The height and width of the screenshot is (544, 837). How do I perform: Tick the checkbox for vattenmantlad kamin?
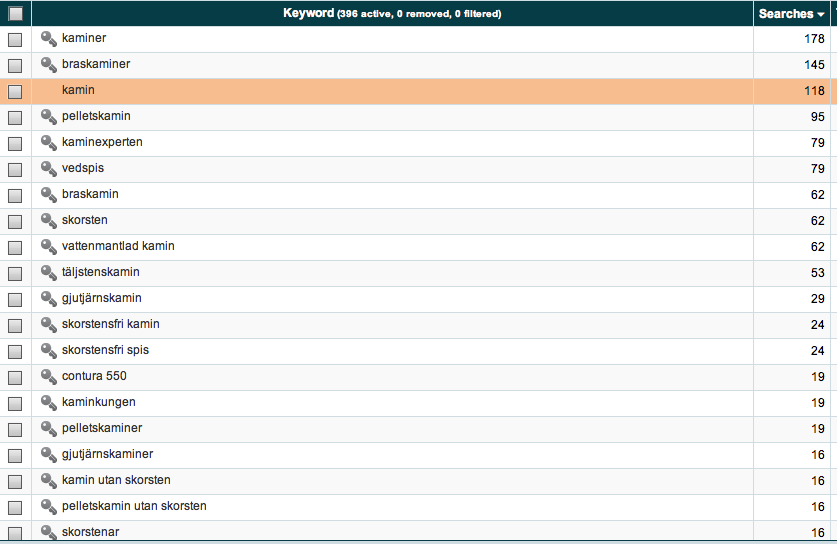15,247
